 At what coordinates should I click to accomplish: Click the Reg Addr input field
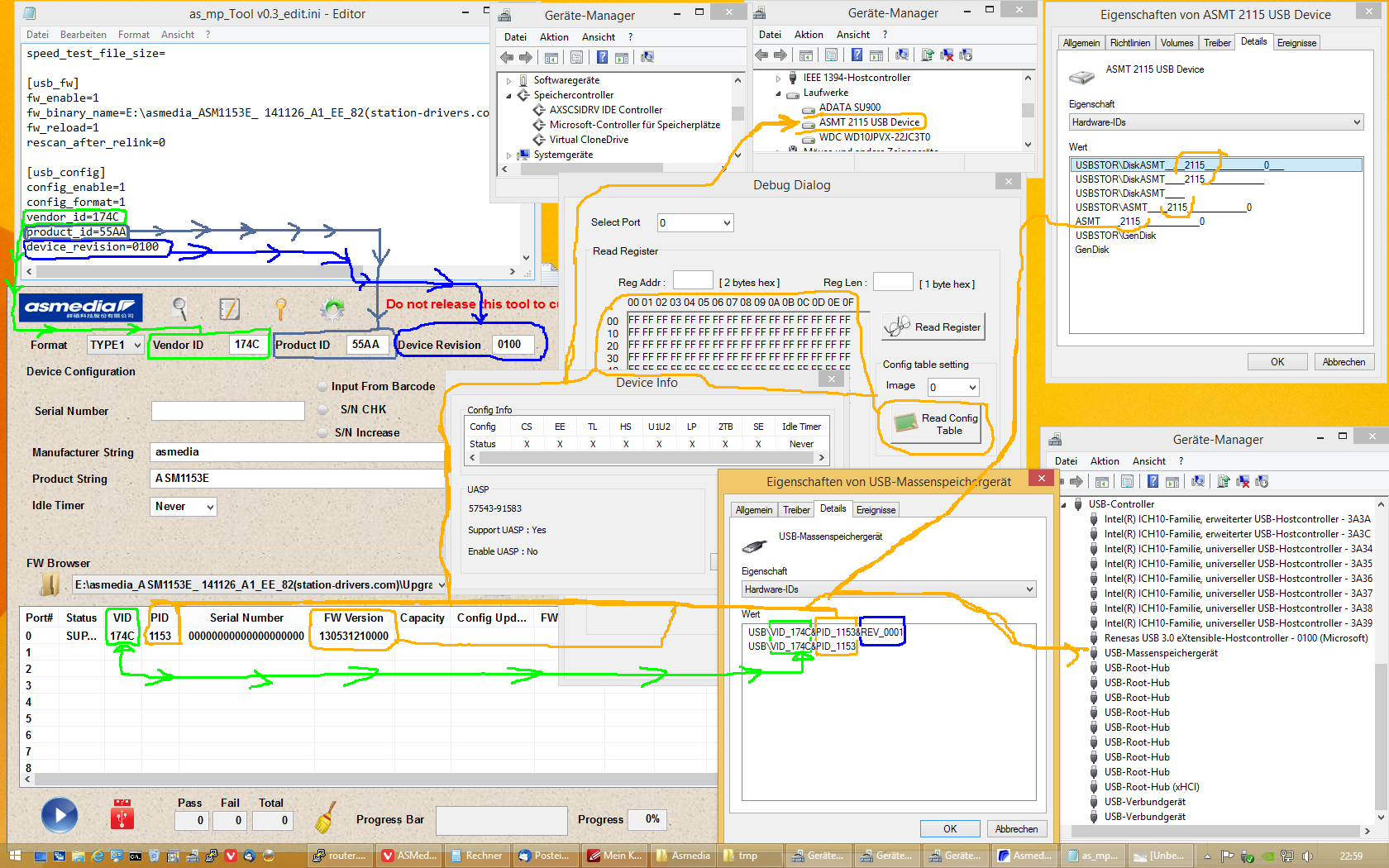coord(693,281)
